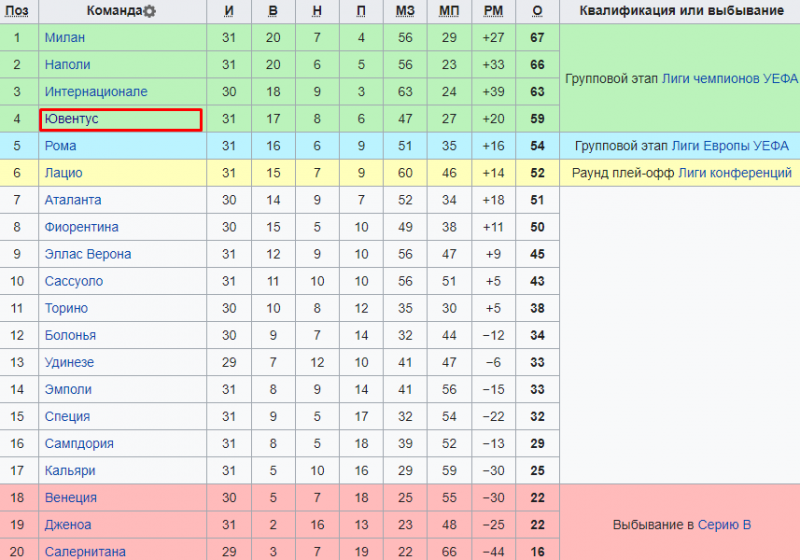The width and height of the screenshot is (800, 560).
Task: Open the Салернитана team link
Action: [85, 552]
